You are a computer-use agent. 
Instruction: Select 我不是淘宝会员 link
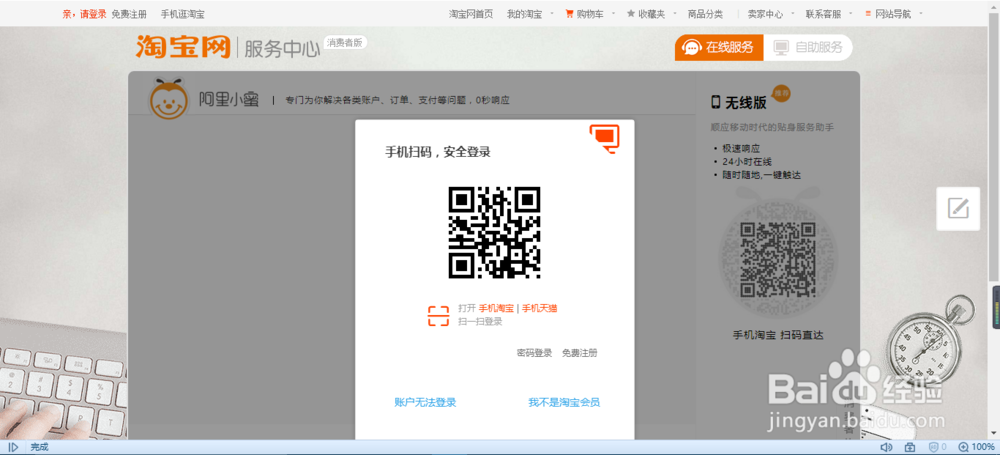tap(564, 403)
